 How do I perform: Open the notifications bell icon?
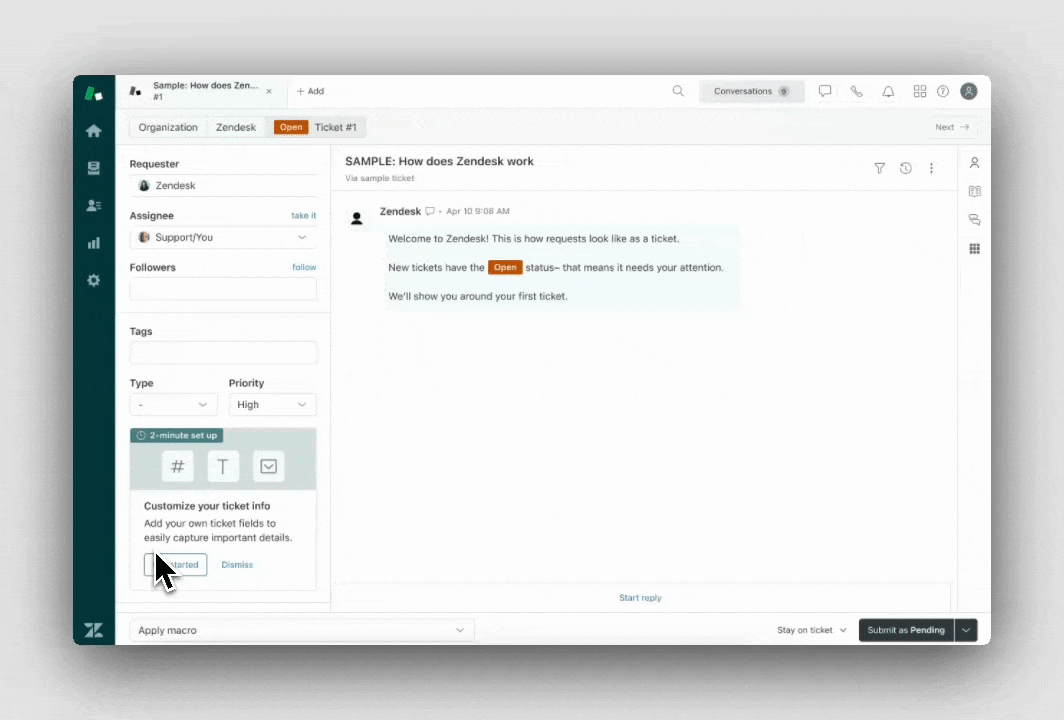(x=888, y=91)
